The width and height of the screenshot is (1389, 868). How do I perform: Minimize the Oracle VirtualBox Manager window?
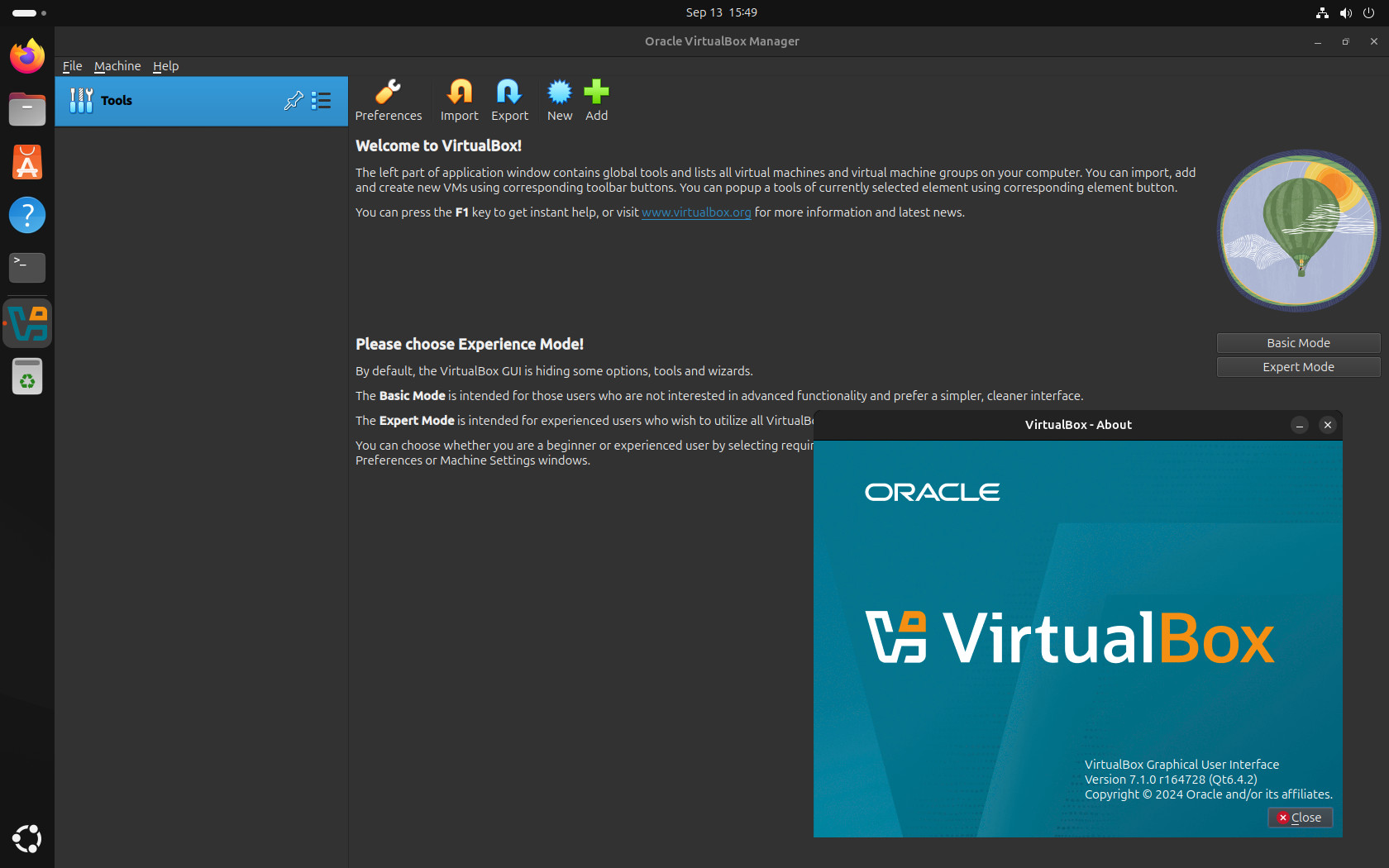point(1317,41)
